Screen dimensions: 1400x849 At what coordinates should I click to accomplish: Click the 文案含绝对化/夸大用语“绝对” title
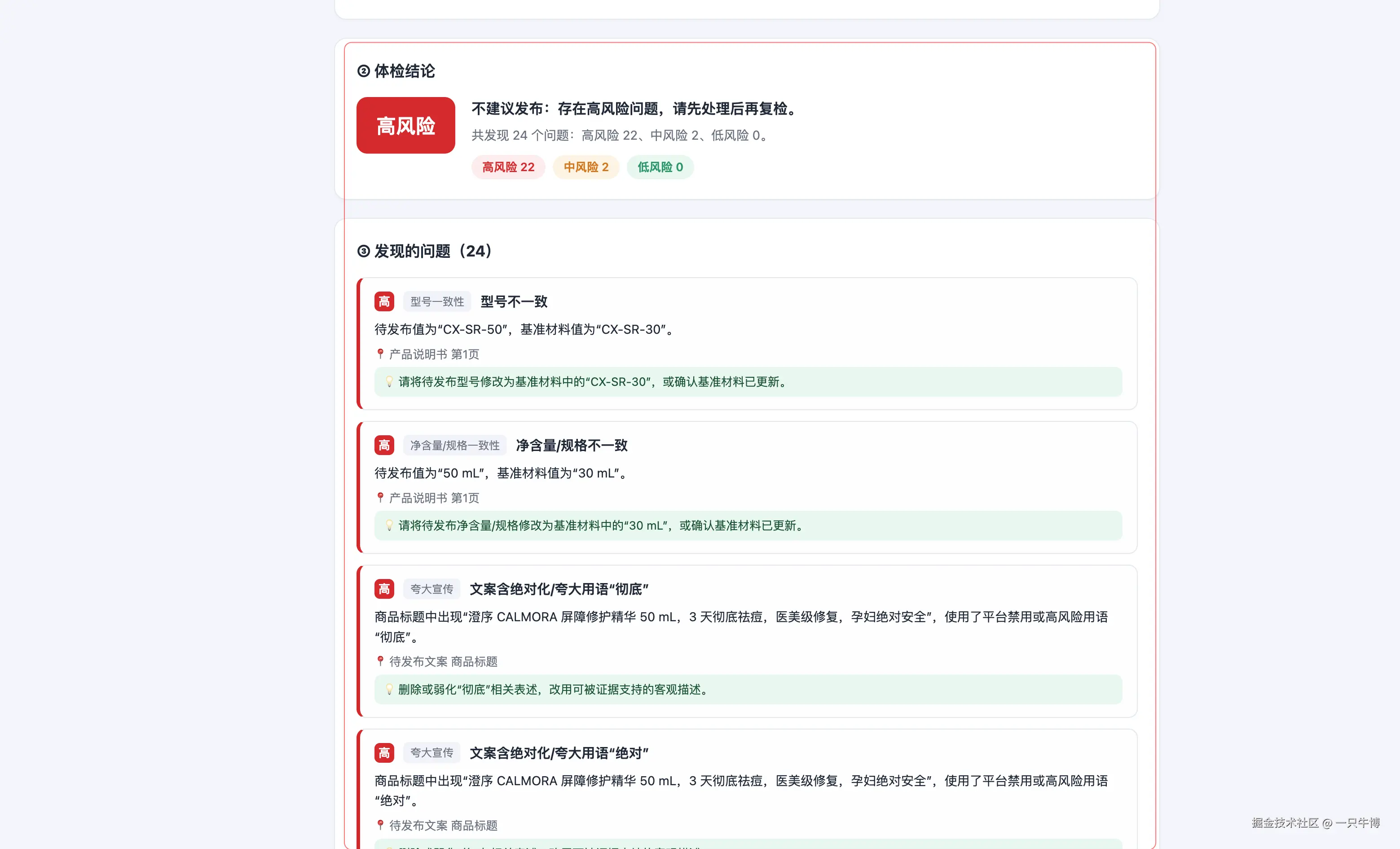[x=559, y=753]
